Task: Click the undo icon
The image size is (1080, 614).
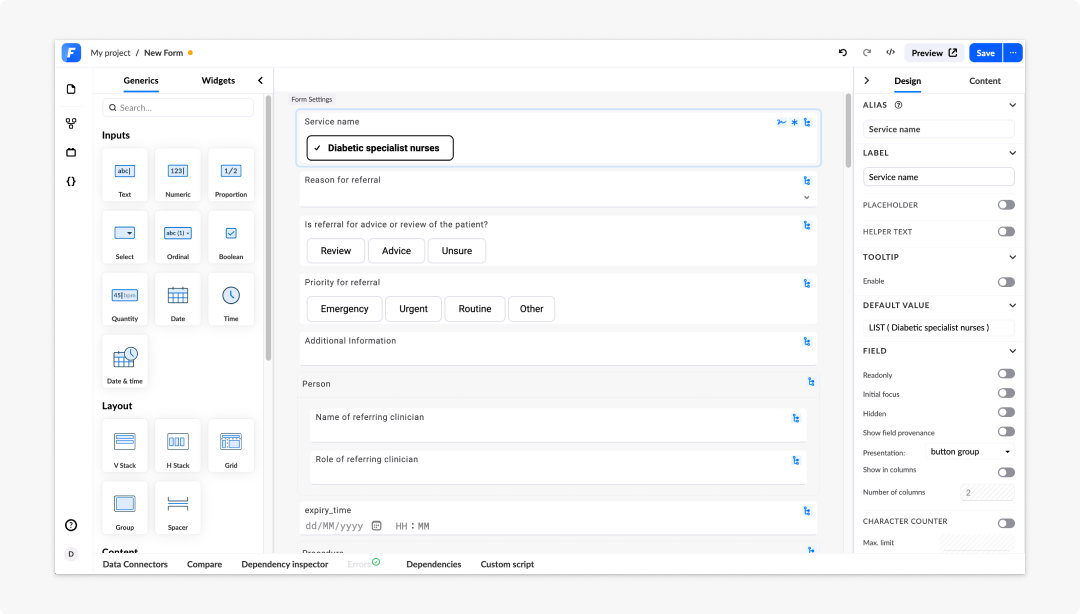Action: (x=842, y=52)
